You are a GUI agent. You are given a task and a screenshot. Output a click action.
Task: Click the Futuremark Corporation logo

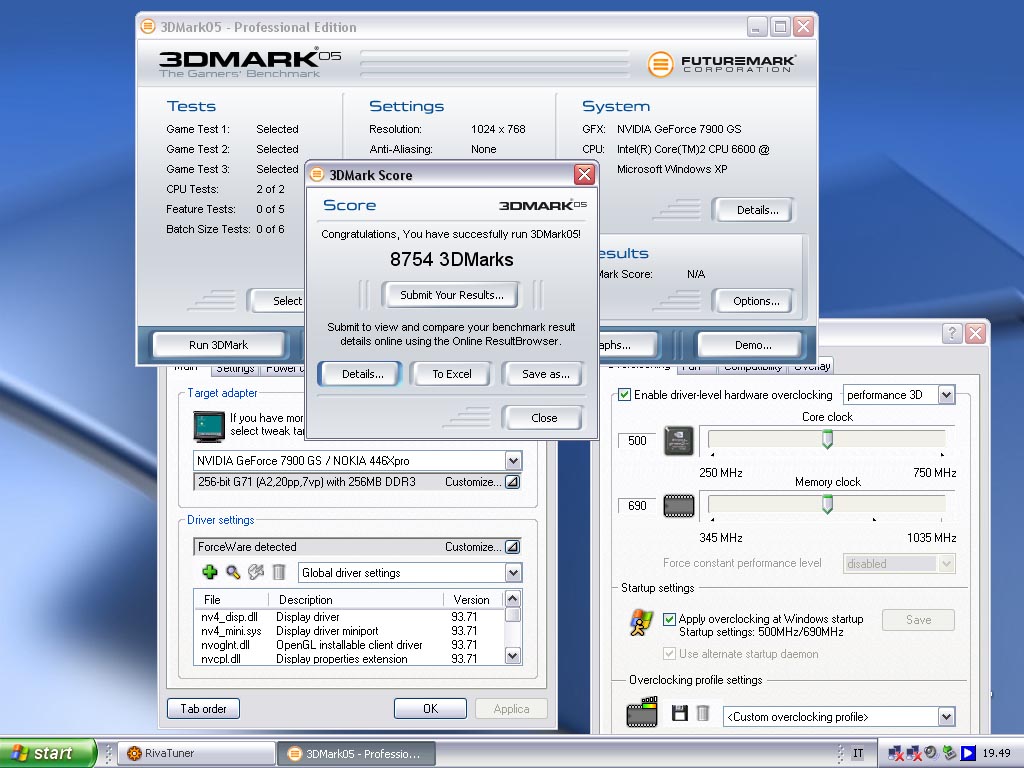point(721,64)
